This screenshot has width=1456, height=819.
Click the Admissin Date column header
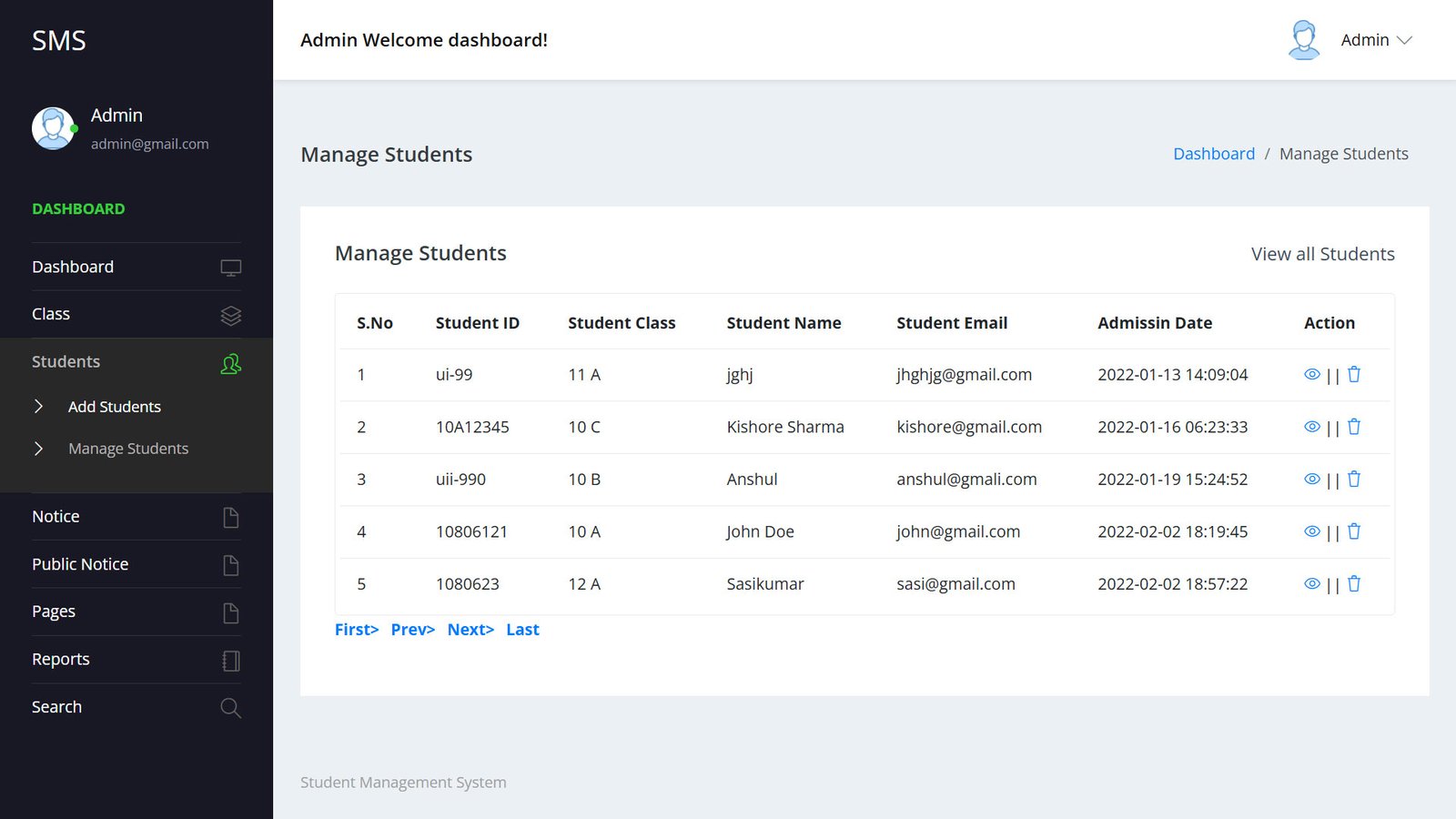tap(1155, 323)
